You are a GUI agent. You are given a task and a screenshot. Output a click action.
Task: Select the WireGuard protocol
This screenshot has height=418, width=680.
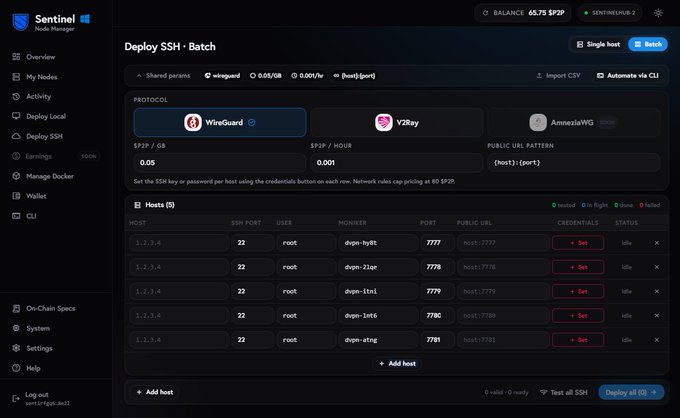coord(220,122)
